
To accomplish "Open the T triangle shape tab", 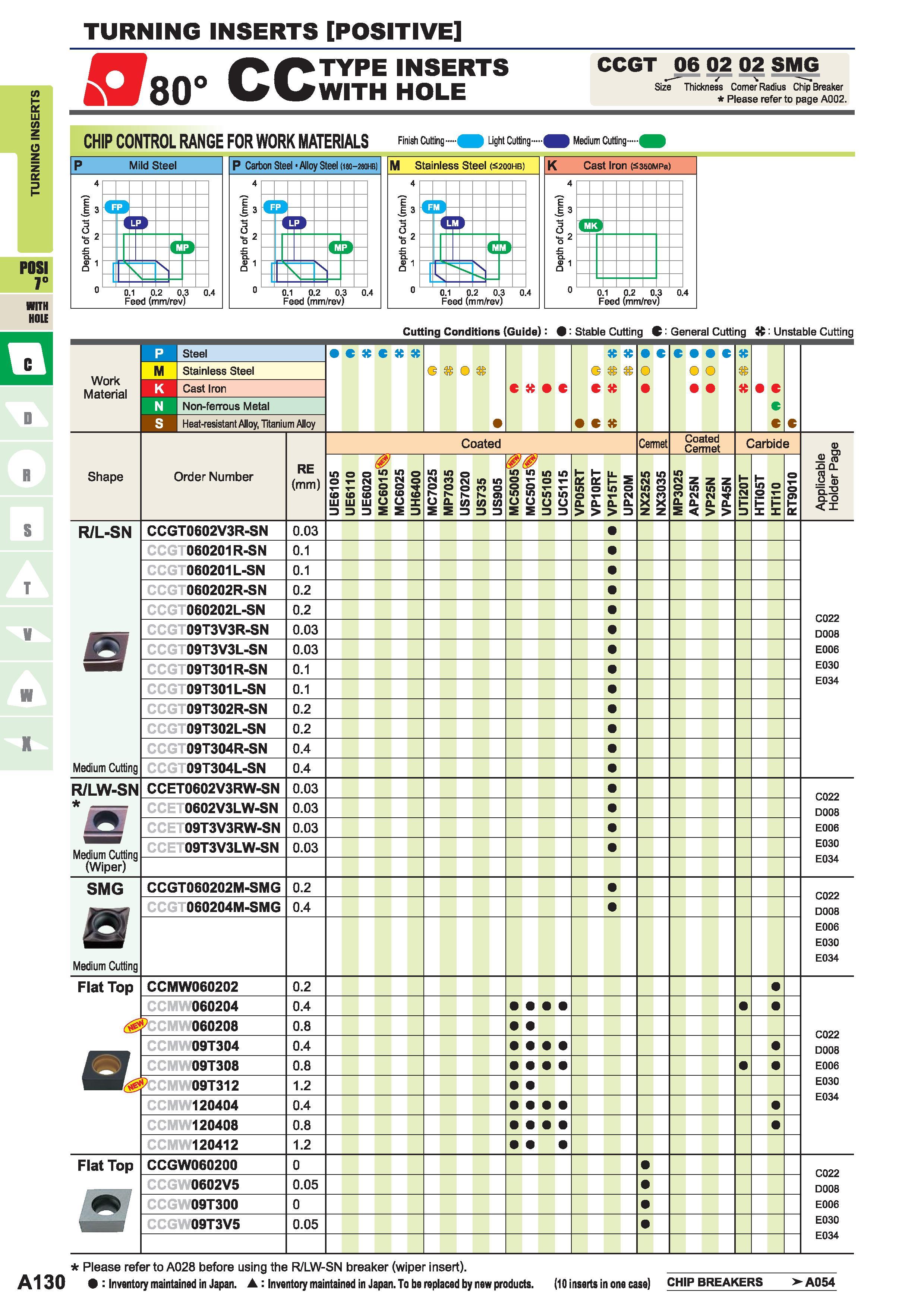I will pyautogui.click(x=27, y=579).
